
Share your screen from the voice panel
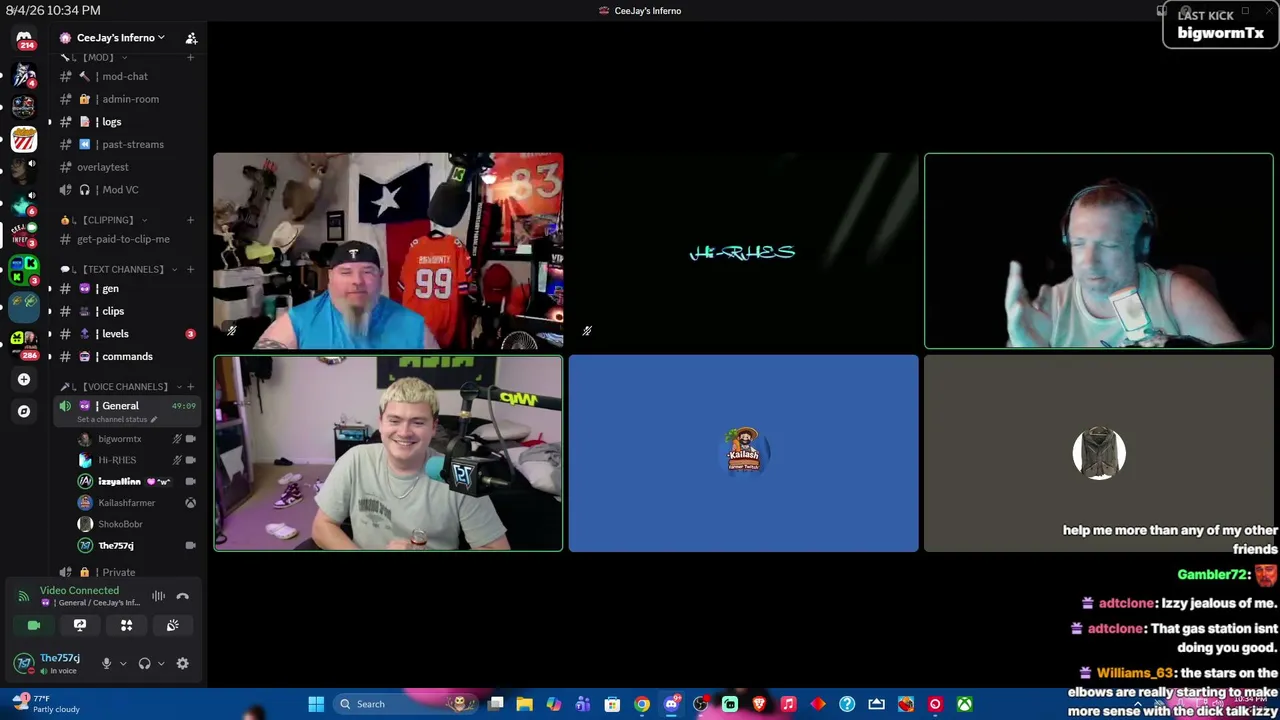pos(80,625)
